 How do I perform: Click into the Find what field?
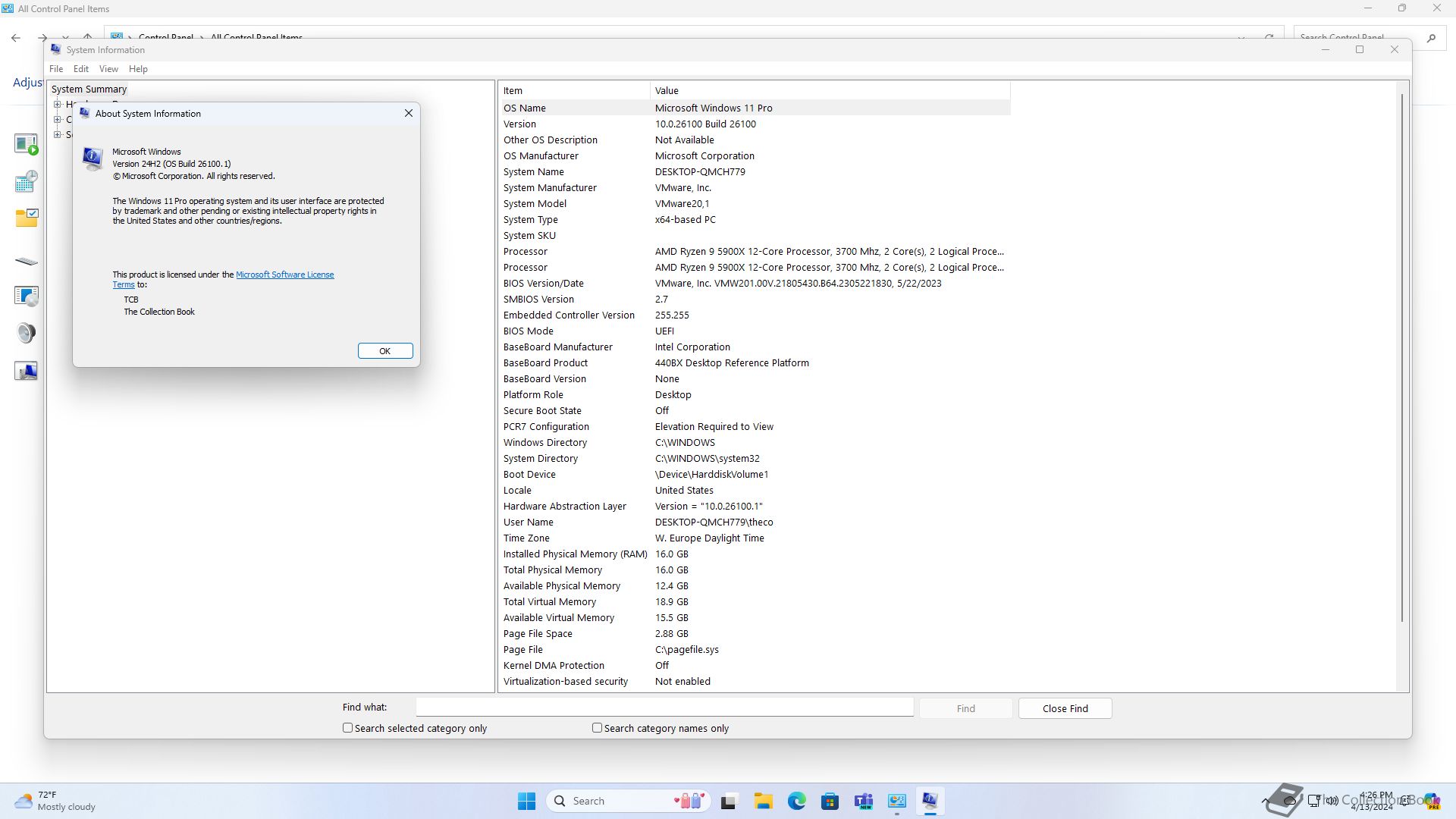click(x=664, y=707)
